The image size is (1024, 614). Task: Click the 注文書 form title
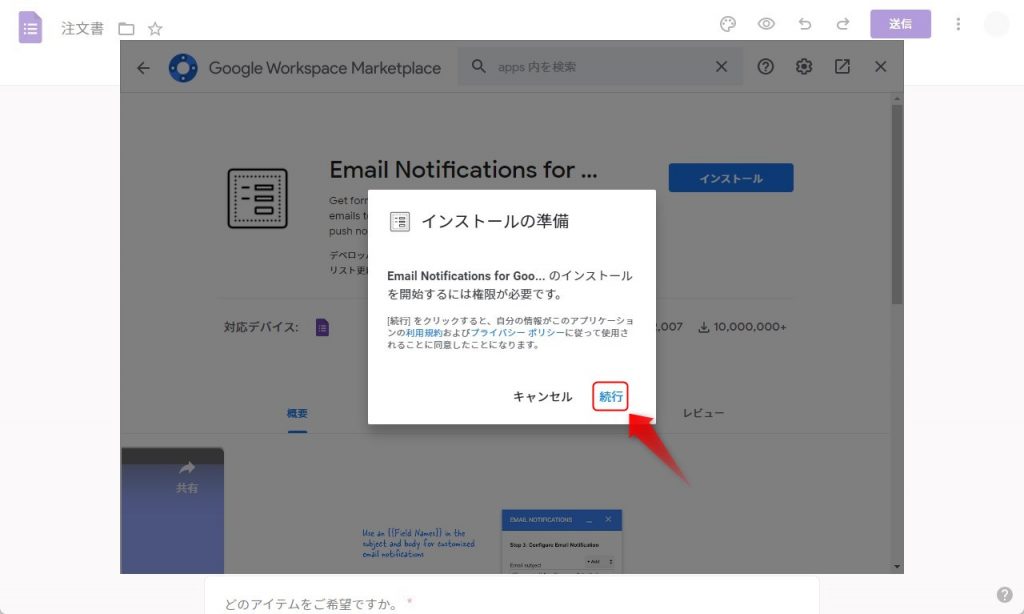point(82,28)
